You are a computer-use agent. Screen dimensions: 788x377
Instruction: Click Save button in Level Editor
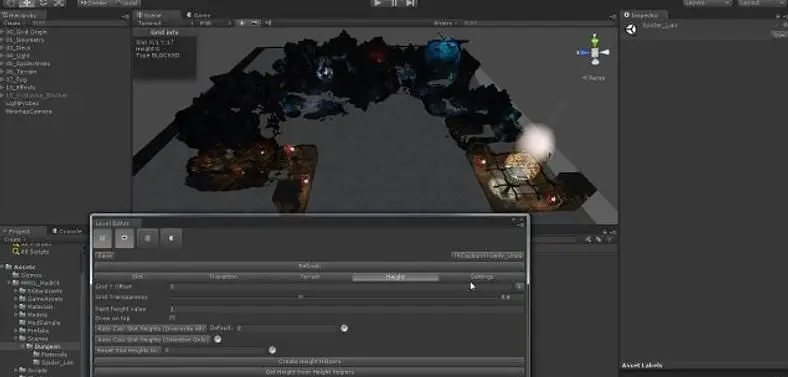coord(105,255)
